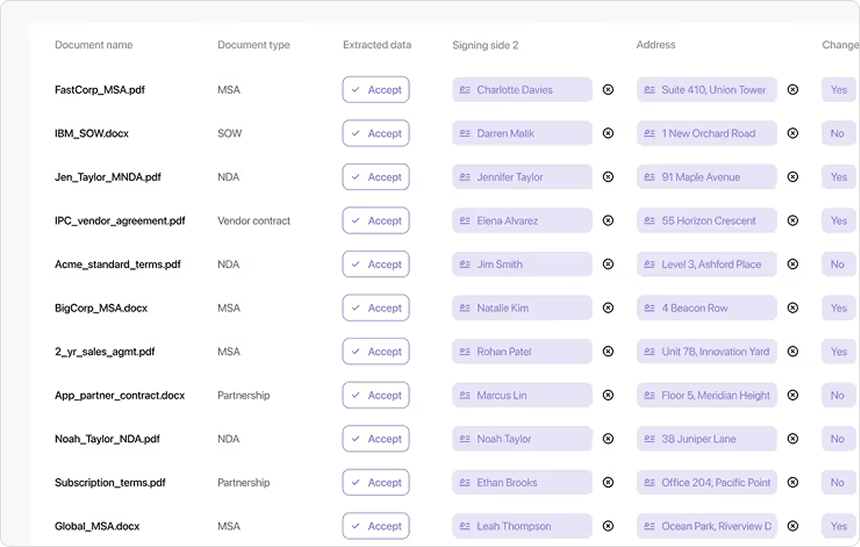
Task: Sort by the Document name column header
Action: point(93,45)
